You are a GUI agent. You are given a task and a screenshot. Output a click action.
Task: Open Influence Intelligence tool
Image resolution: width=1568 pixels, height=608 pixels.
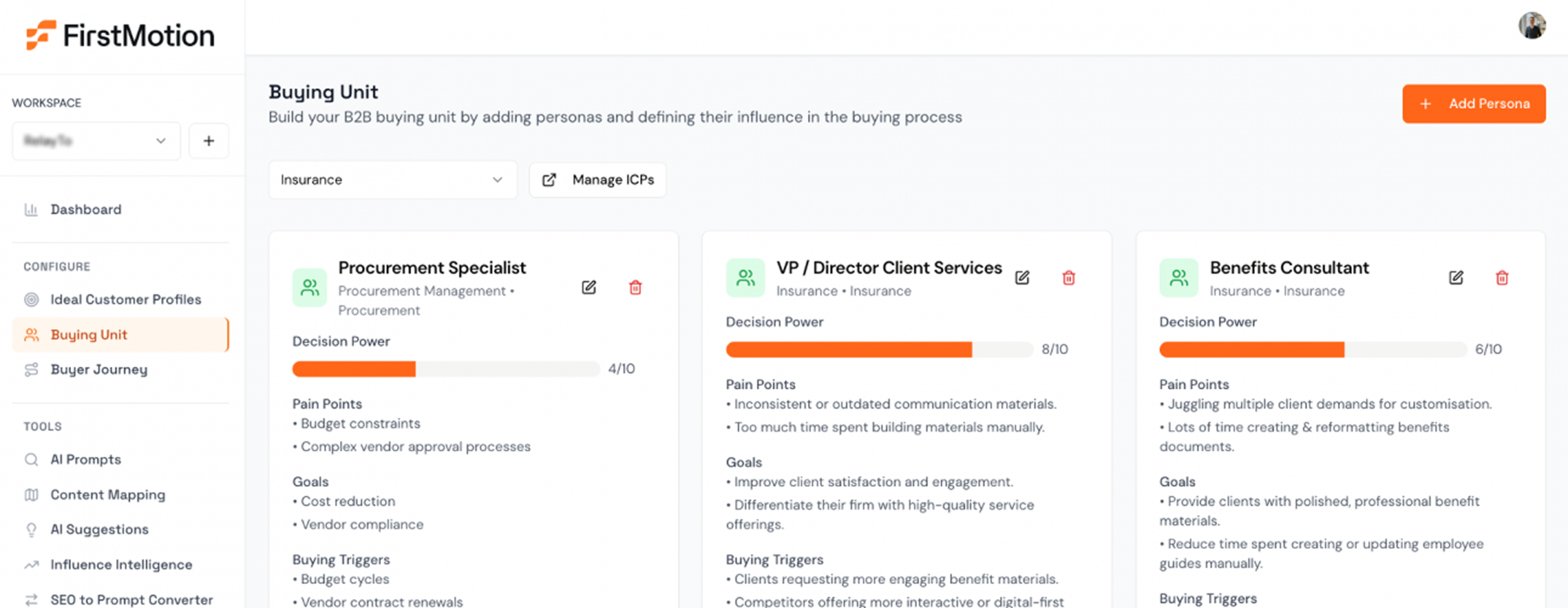pos(120,565)
